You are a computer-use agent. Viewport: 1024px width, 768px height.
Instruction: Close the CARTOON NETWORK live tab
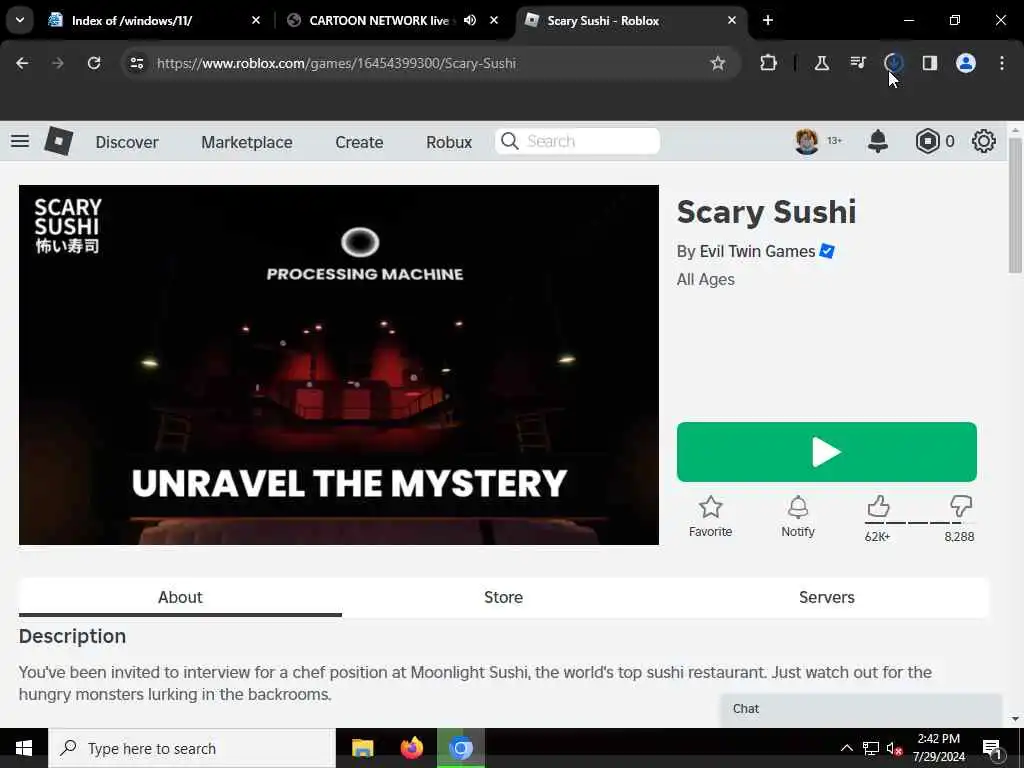[x=494, y=20]
